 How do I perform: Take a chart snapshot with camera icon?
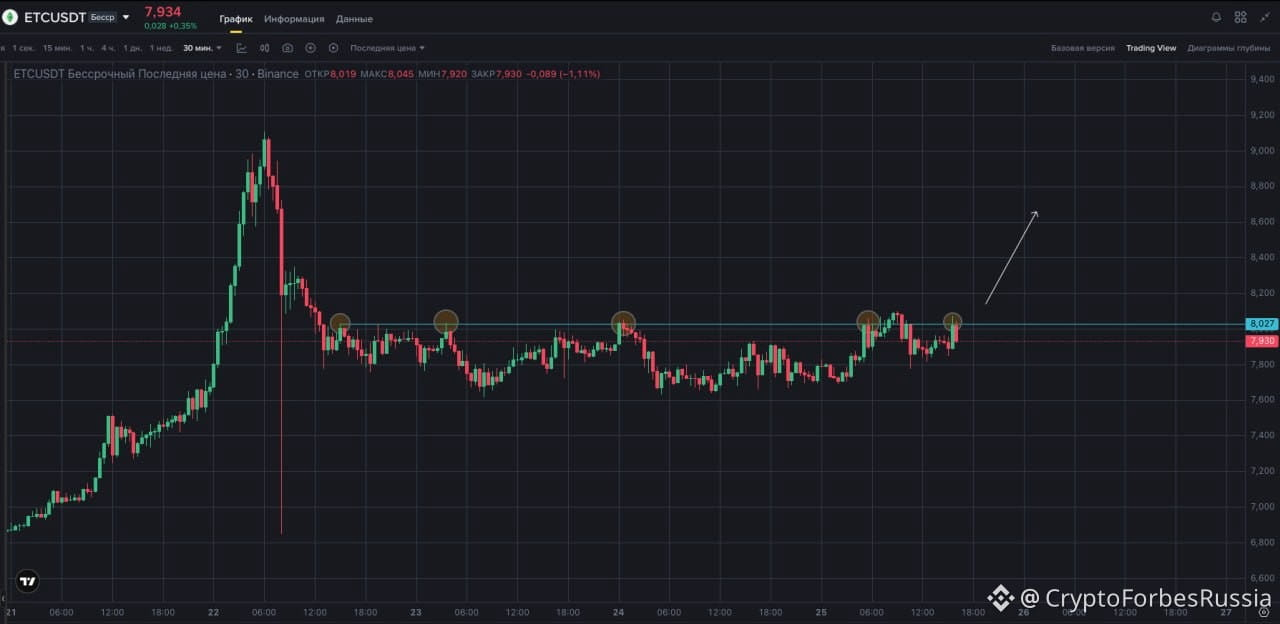point(288,48)
